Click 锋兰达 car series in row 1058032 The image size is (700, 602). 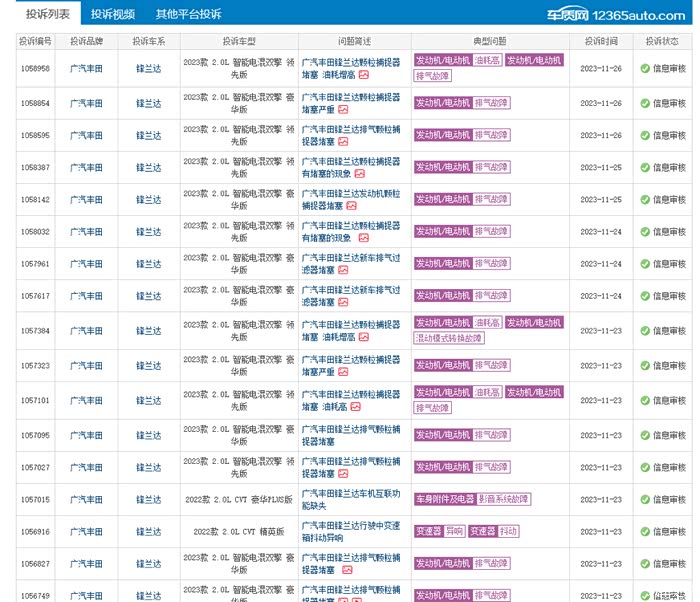[148, 232]
